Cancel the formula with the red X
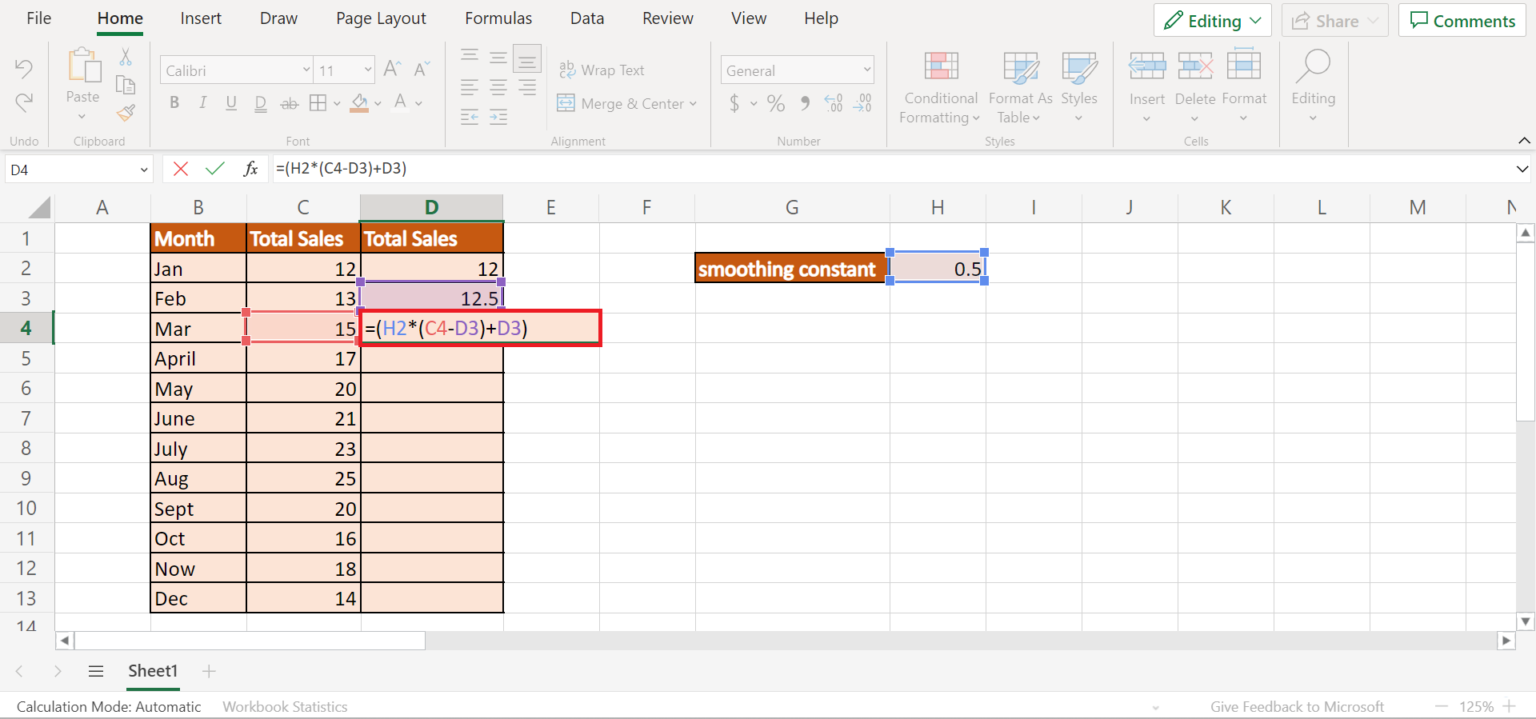 click(181, 168)
